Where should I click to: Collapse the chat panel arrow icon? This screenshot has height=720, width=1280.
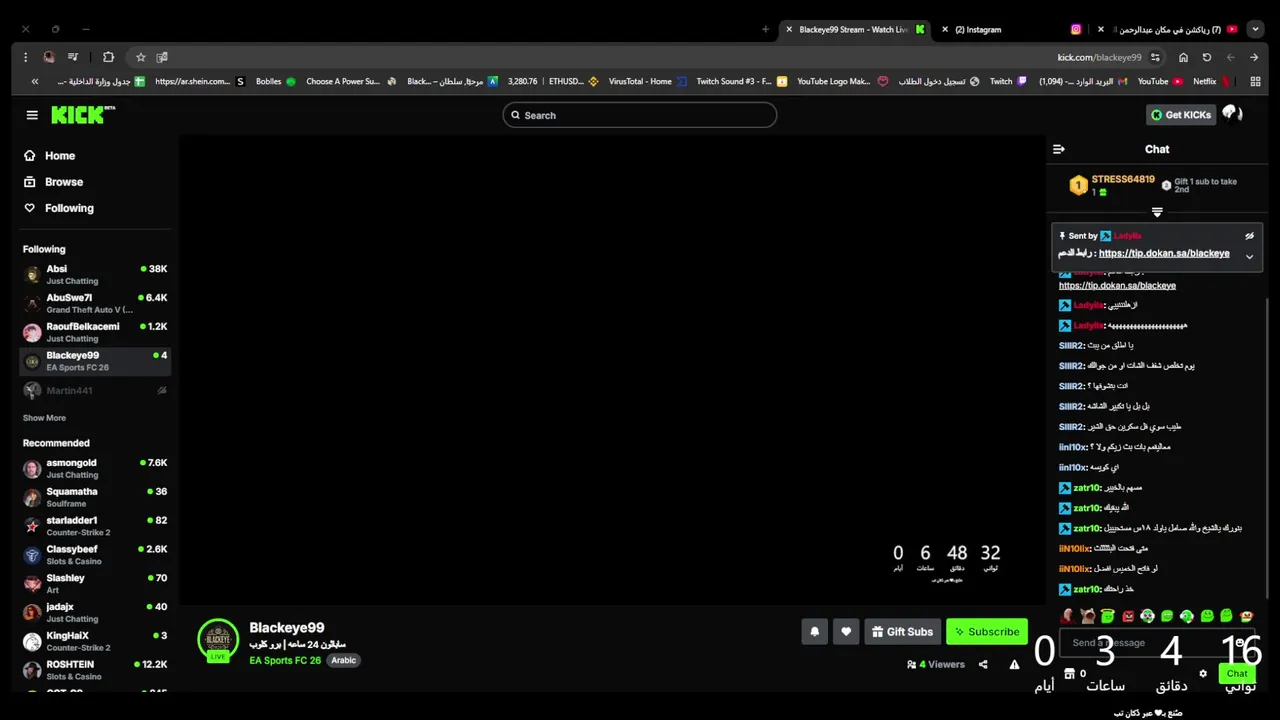1059,149
